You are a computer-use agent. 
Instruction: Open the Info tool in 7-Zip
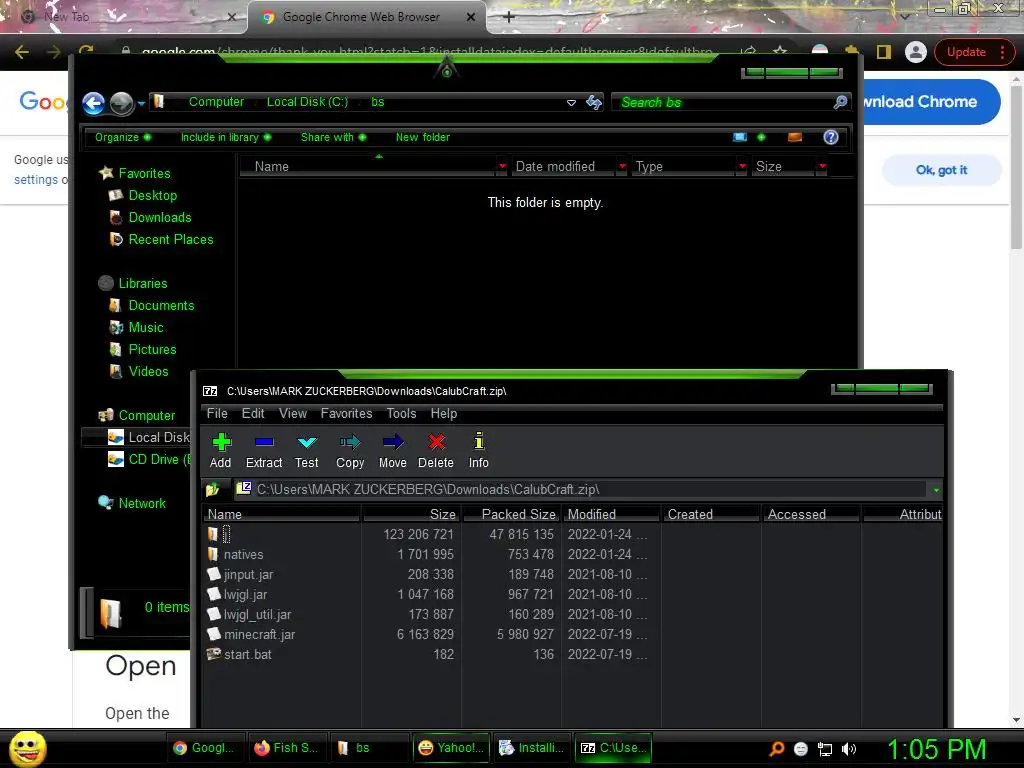[x=479, y=451]
